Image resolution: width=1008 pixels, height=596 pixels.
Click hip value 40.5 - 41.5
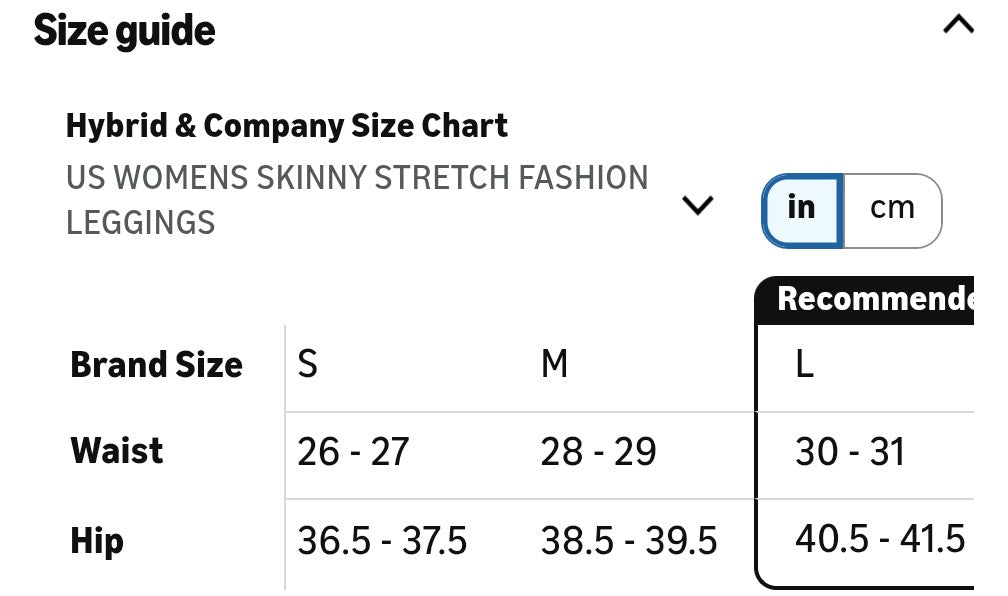click(880, 540)
